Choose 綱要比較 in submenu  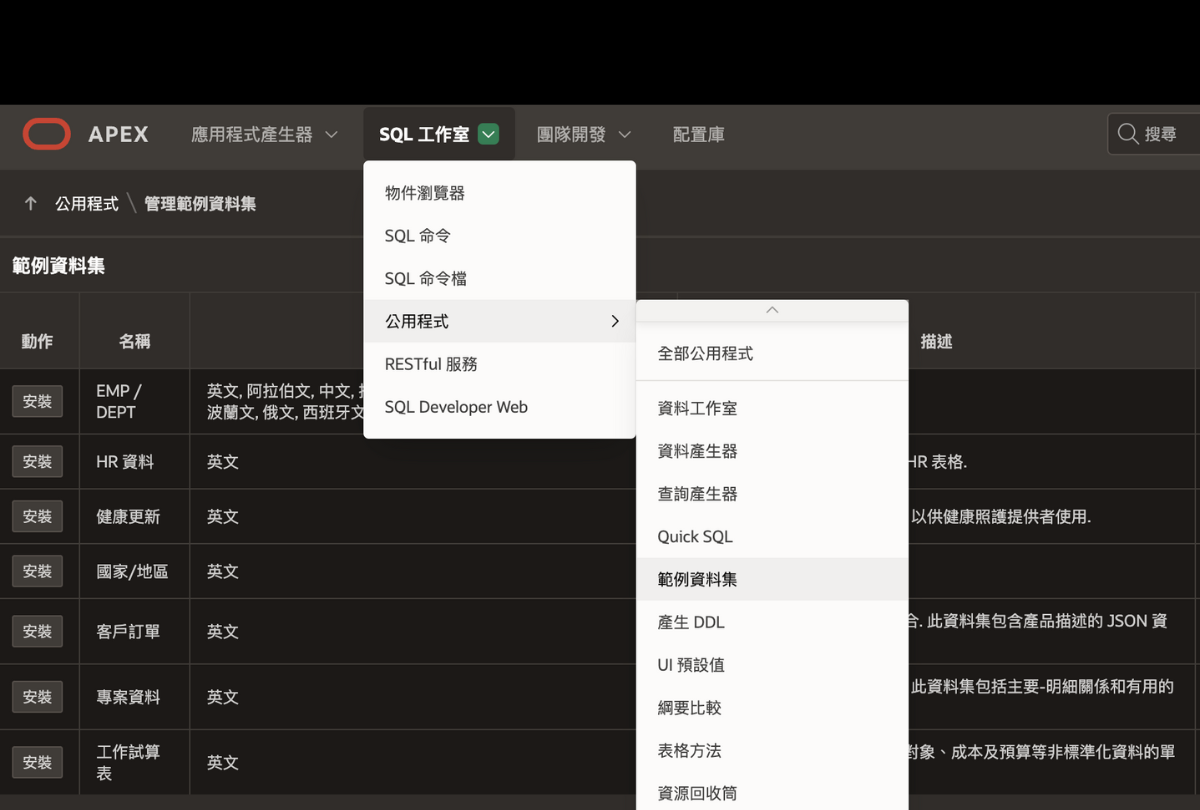click(x=772, y=708)
